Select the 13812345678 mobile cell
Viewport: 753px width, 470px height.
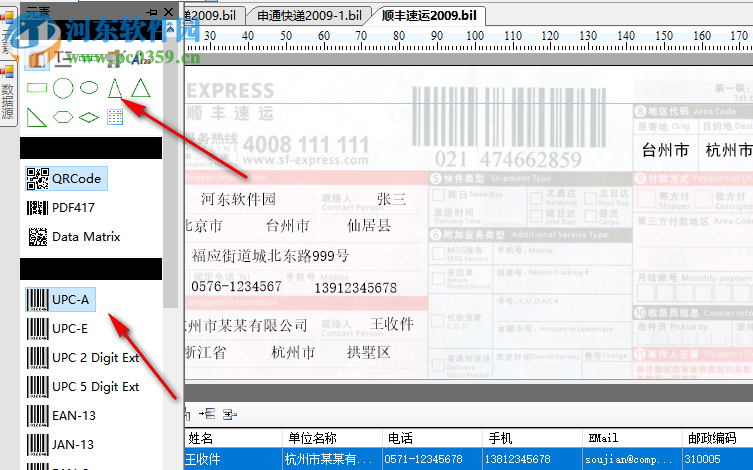(x=532, y=459)
